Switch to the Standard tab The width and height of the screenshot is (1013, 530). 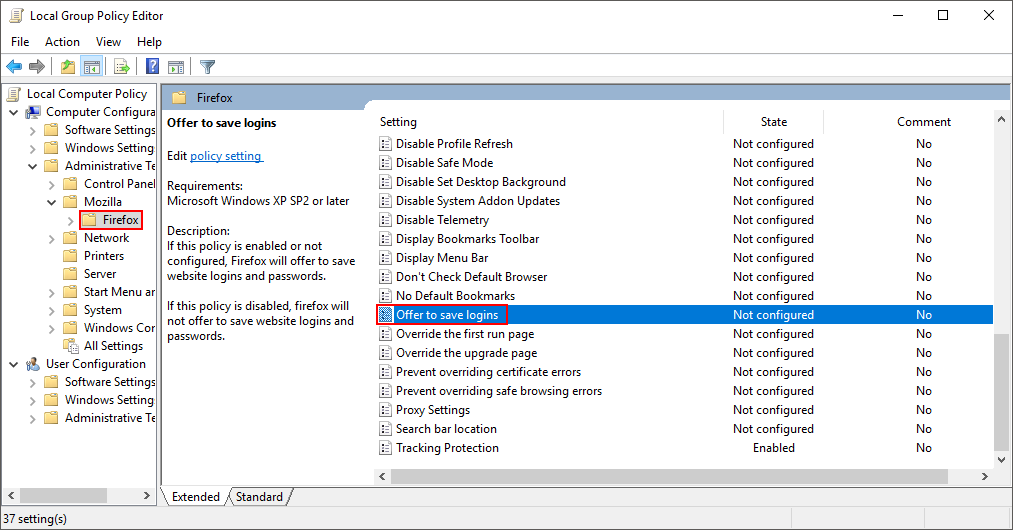coord(259,496)
